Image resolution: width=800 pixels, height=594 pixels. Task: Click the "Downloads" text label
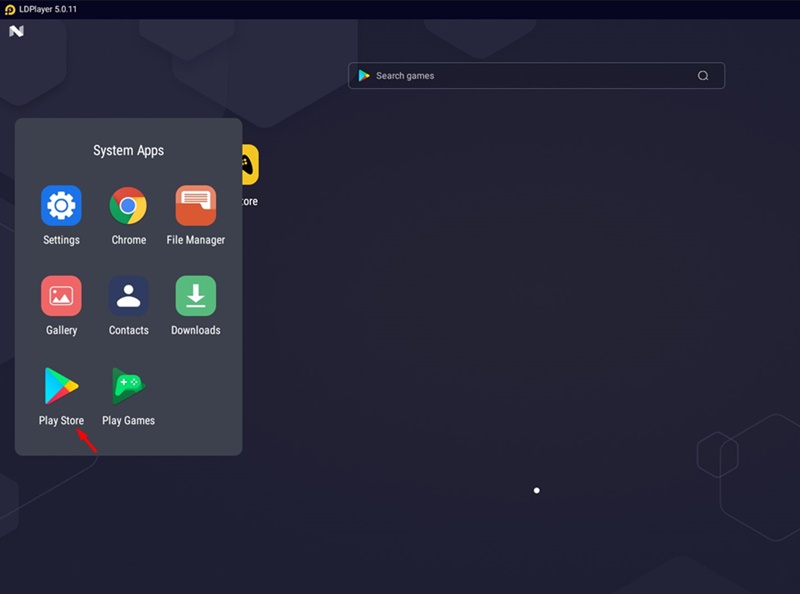(196, 330)
